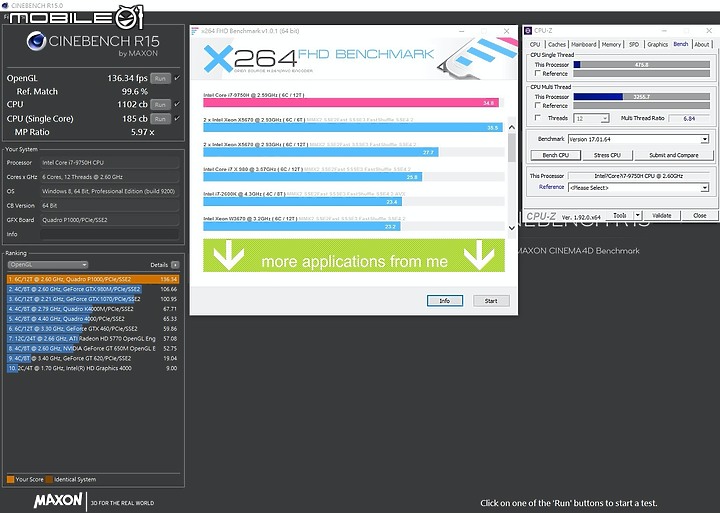Open the OpenGL ranking dropdown
Image resolution: width=720 pixels, height=513 pixels.
pyautogui.click(x=48, y=265)
